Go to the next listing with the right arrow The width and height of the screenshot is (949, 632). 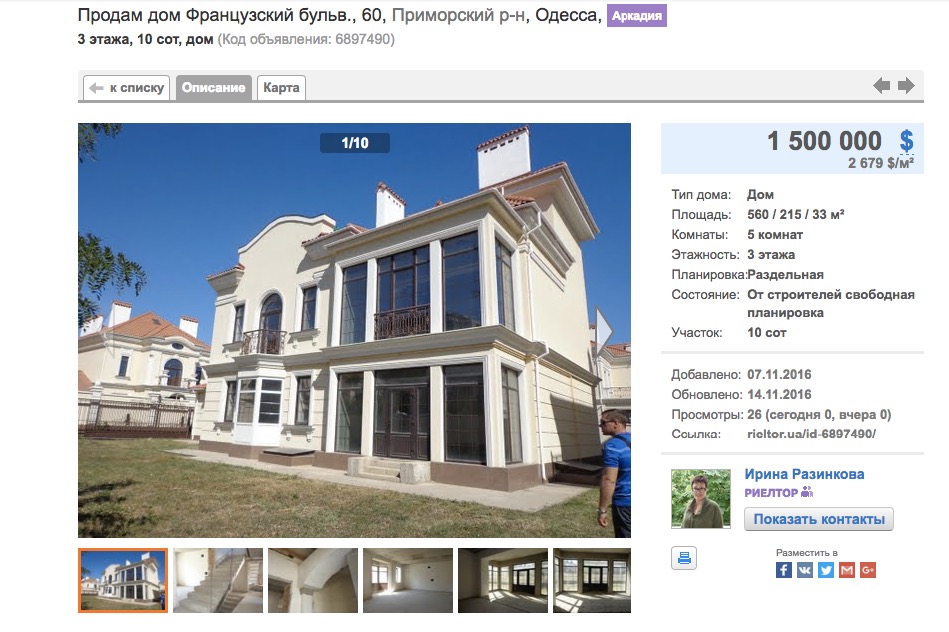[906, 86]
